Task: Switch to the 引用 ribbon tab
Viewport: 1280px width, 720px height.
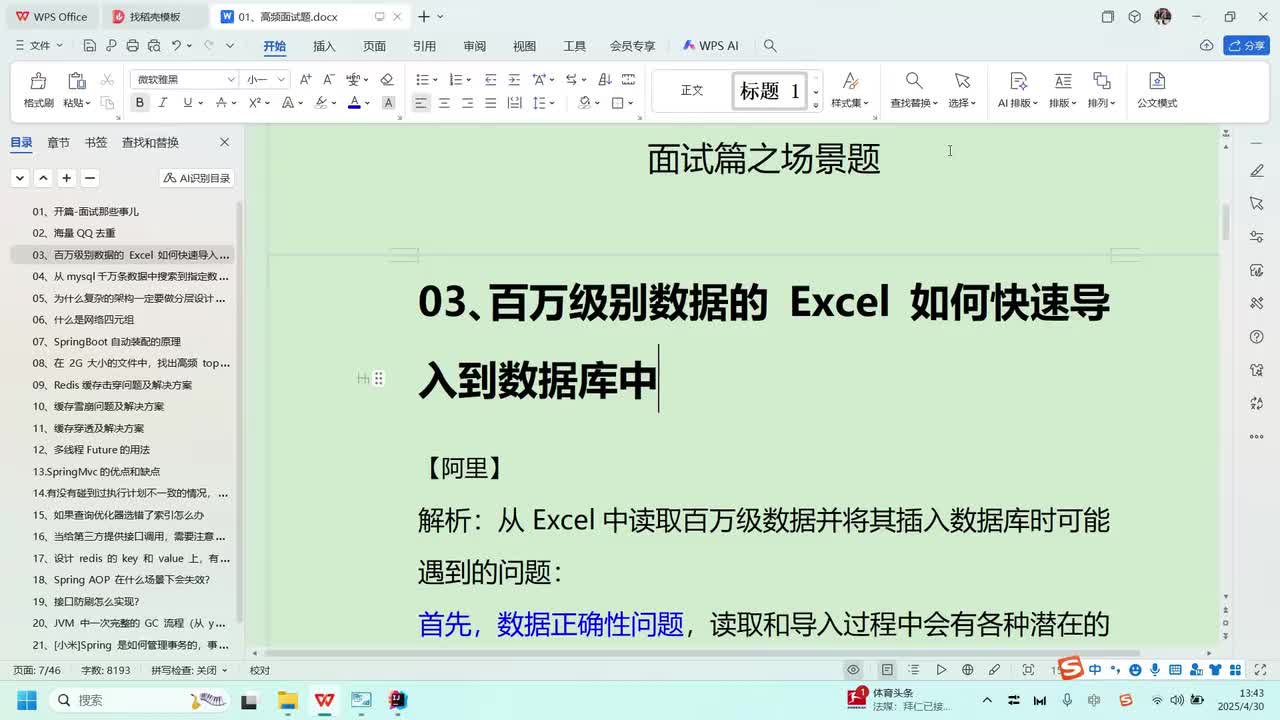Action: (x=424, y=46)
